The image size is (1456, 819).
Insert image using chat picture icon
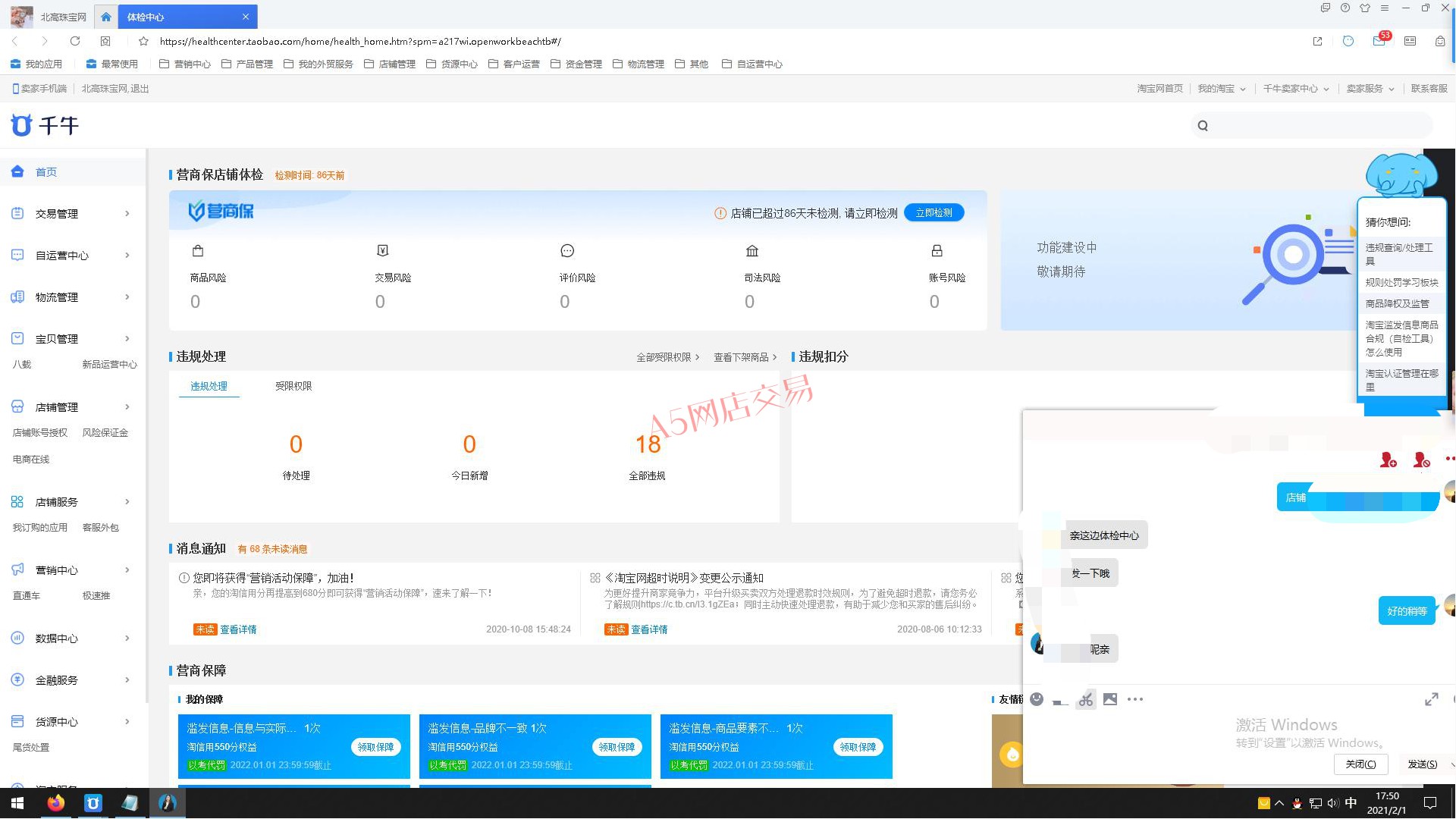click(x=1110, y=699)
